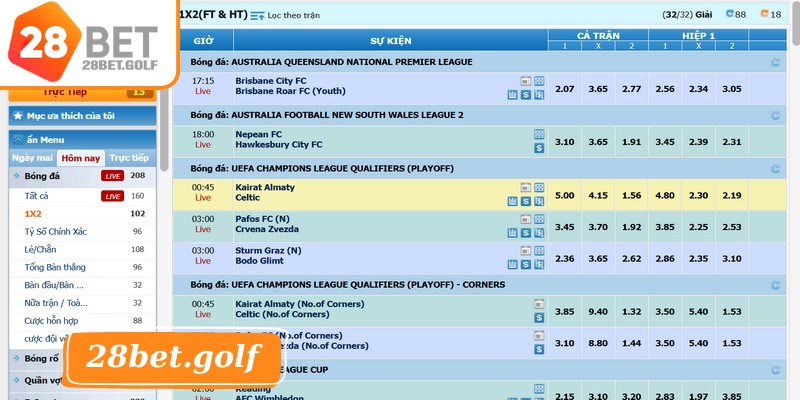The width and height of the screenshot is (800, 400).
Task: Open the Giải league selector (32/32)
Action: coord(687,15)
